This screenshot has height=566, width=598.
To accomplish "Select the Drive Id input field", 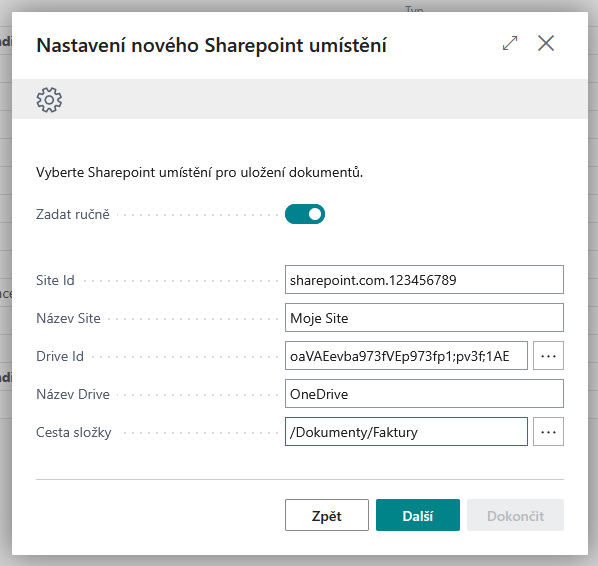I will (x=406, y=356).
